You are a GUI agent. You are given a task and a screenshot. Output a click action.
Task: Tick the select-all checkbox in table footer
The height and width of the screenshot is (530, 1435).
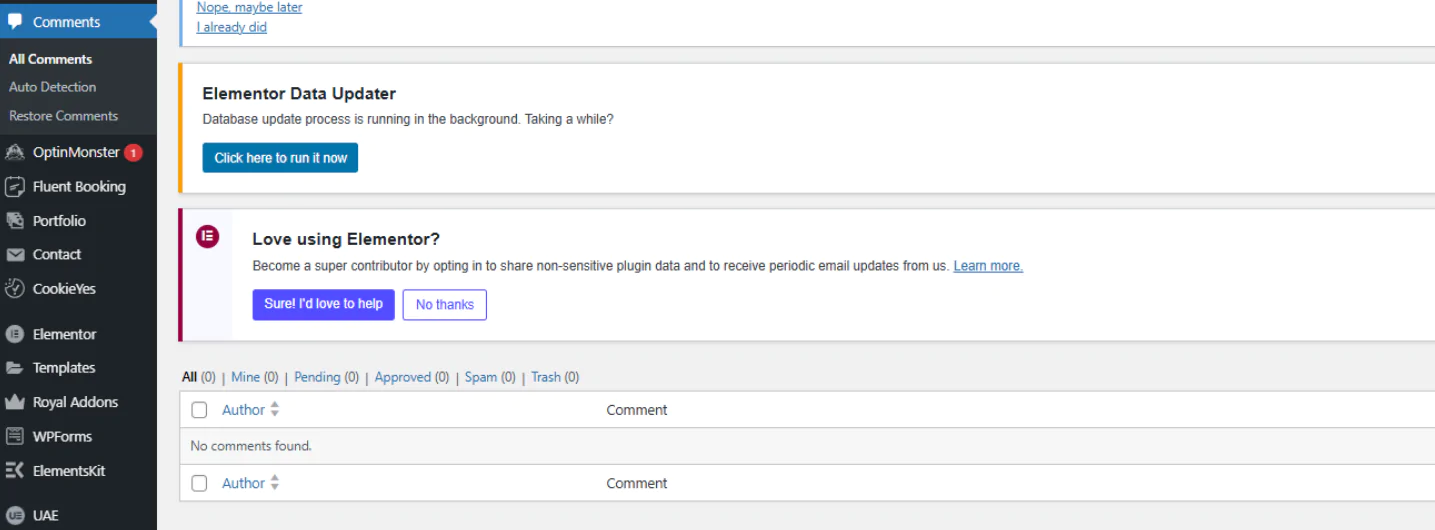click(199, 483)
